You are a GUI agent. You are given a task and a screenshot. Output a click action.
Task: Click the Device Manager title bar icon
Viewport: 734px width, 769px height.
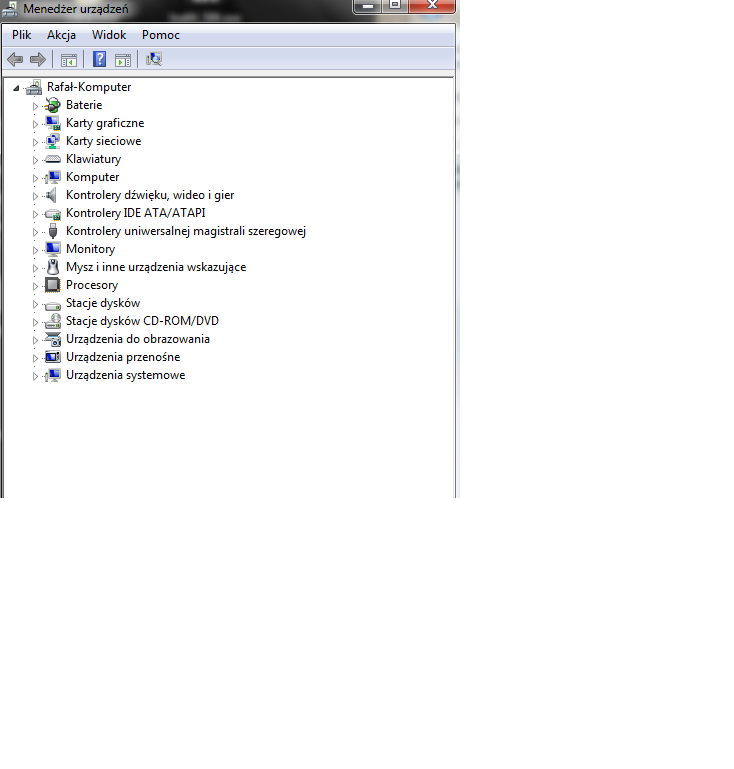click(x=10, y=9)
